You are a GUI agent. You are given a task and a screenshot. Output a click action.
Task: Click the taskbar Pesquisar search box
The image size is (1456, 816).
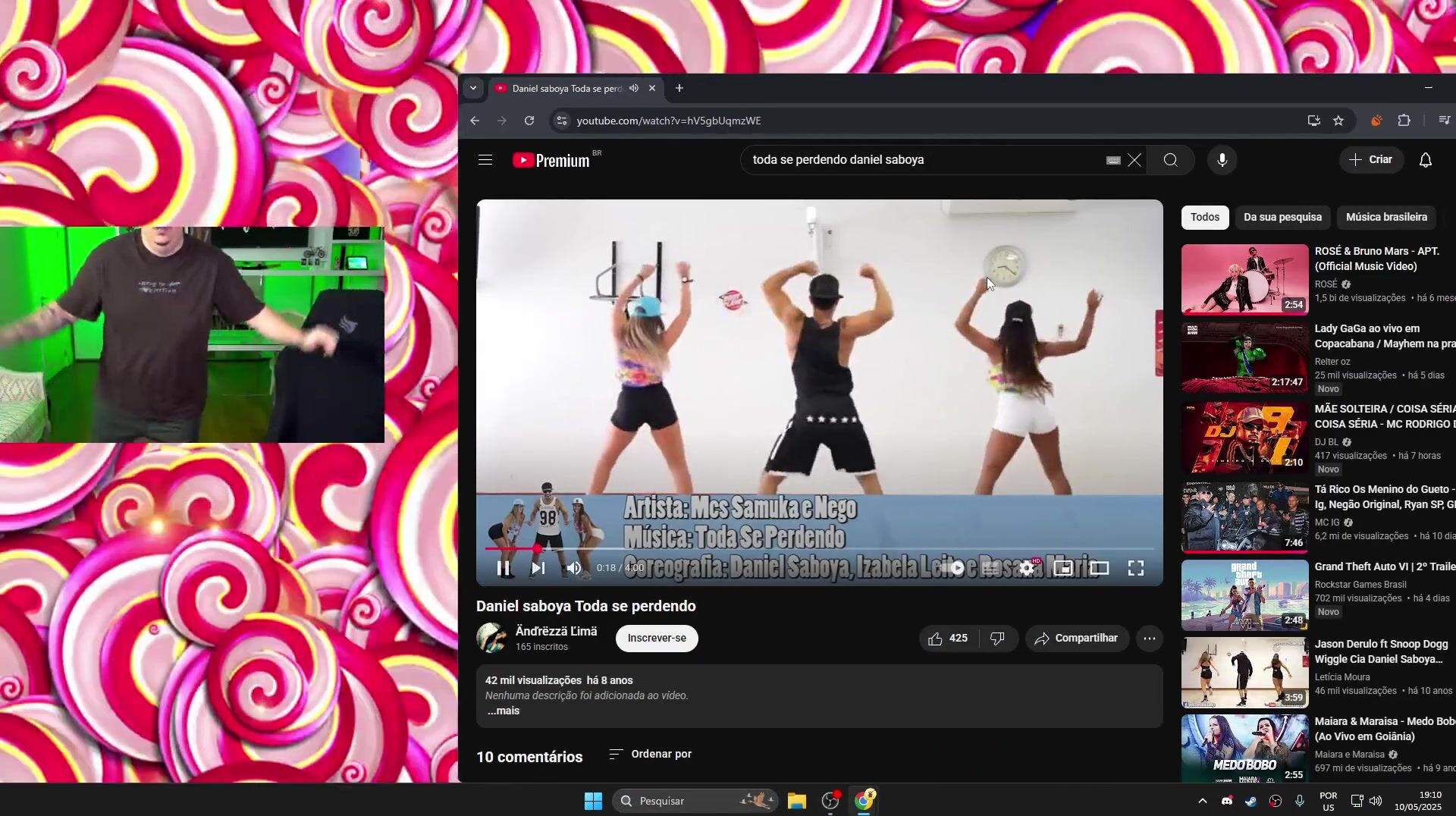pyautogui.click(x=695, y=801)
